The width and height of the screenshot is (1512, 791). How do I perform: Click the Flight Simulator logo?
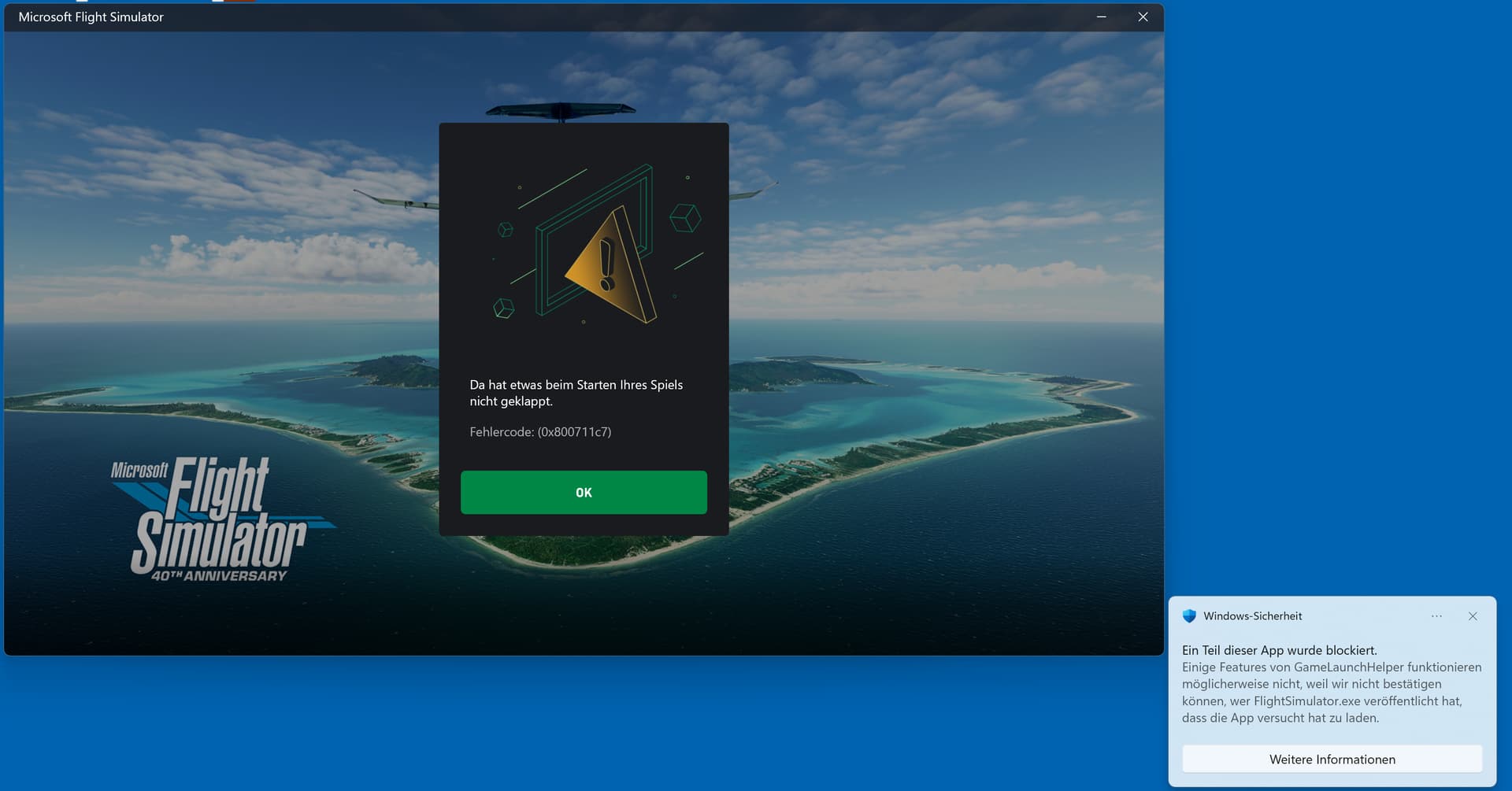point(217,516)
